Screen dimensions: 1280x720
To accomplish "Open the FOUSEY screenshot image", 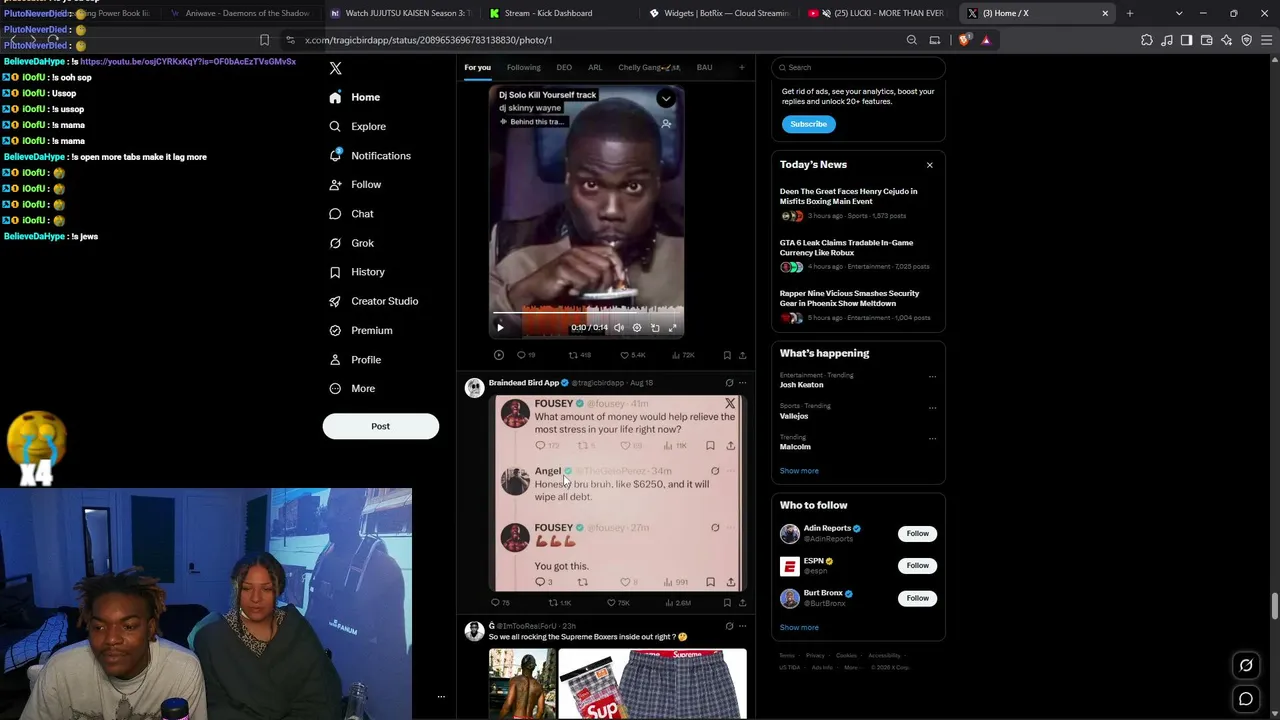I will pyautogui.click(x=618, y=493).
